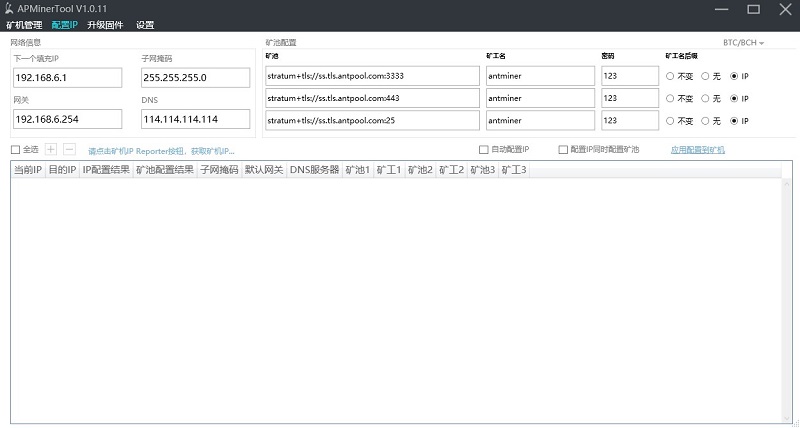This screenshot has height=428, width=800.
Task: Close the APMinerTool window
Action: tap(784, 9)
